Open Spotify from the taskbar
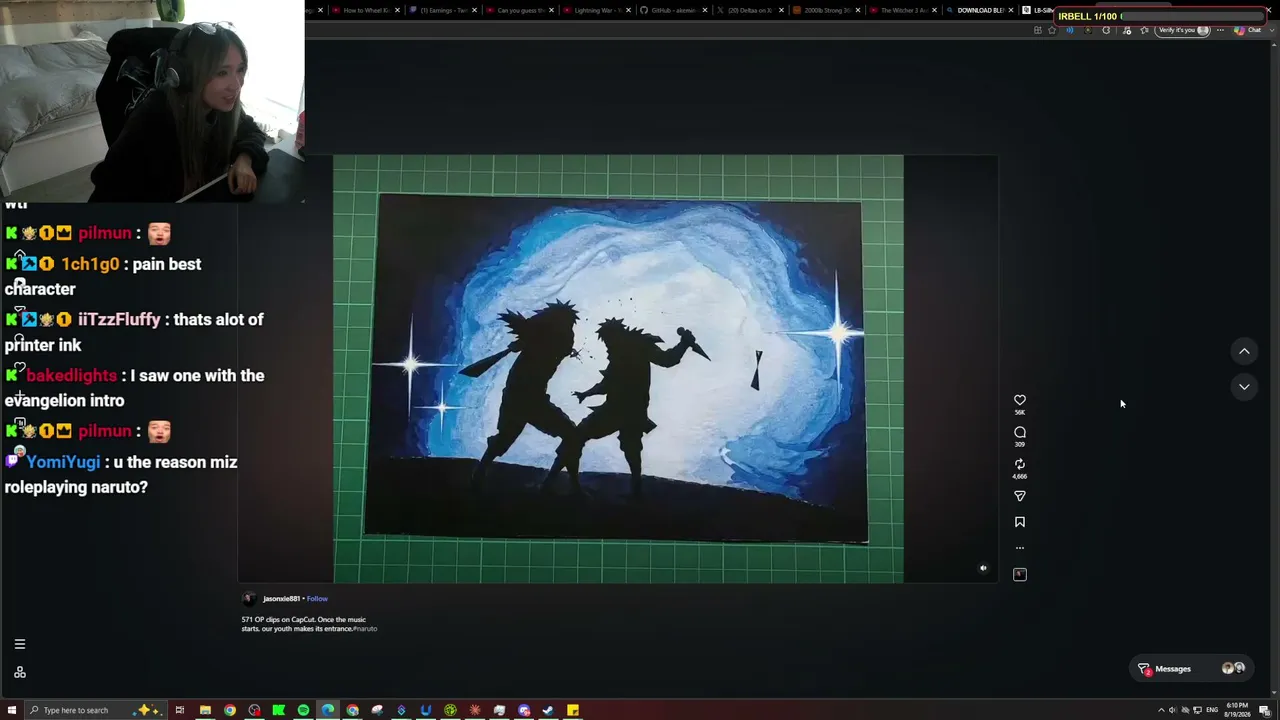This screenshot has height=720, width=1280. pyautogui.click(x=303, y=710)
